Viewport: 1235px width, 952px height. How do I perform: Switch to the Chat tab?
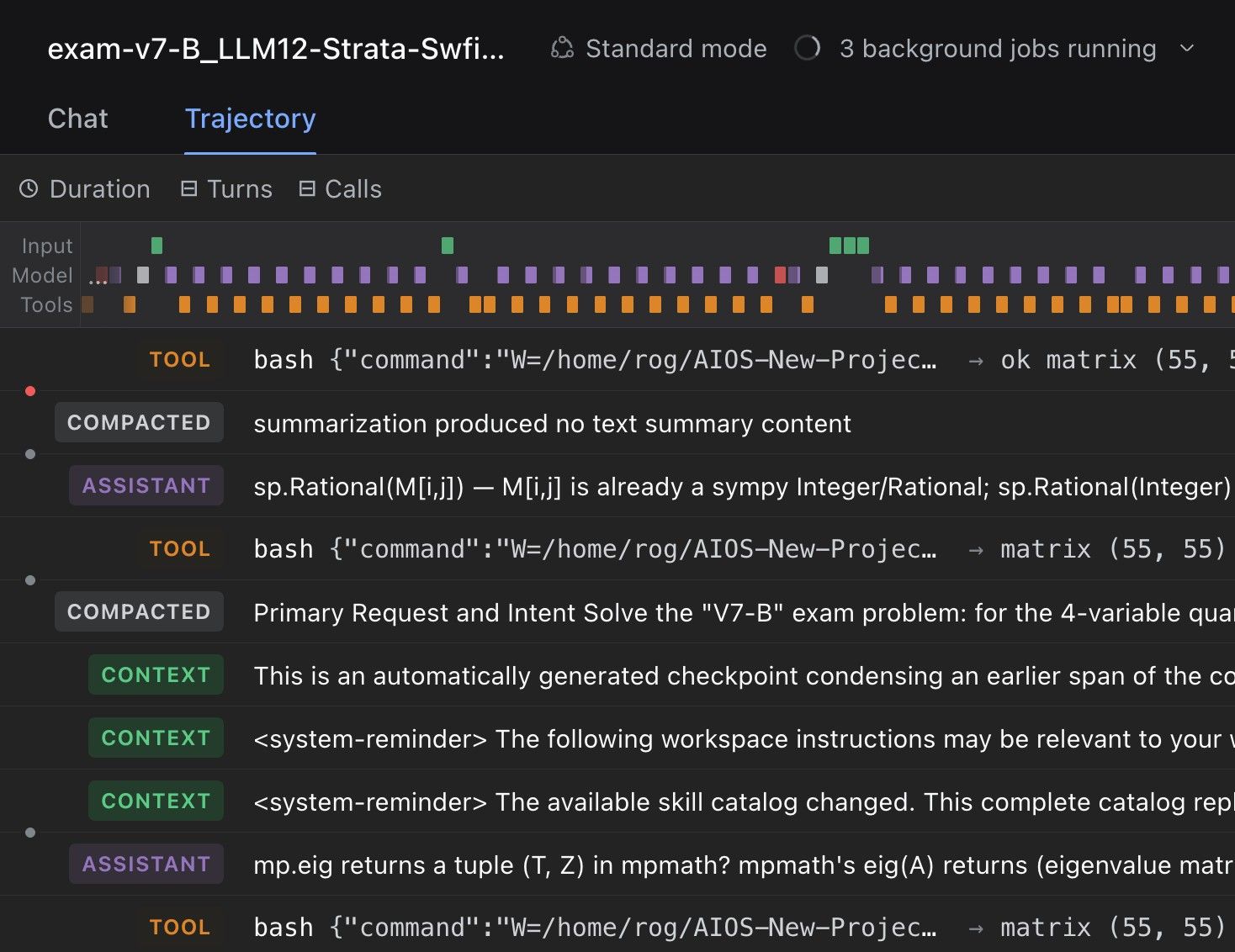(x=77, y=119)
